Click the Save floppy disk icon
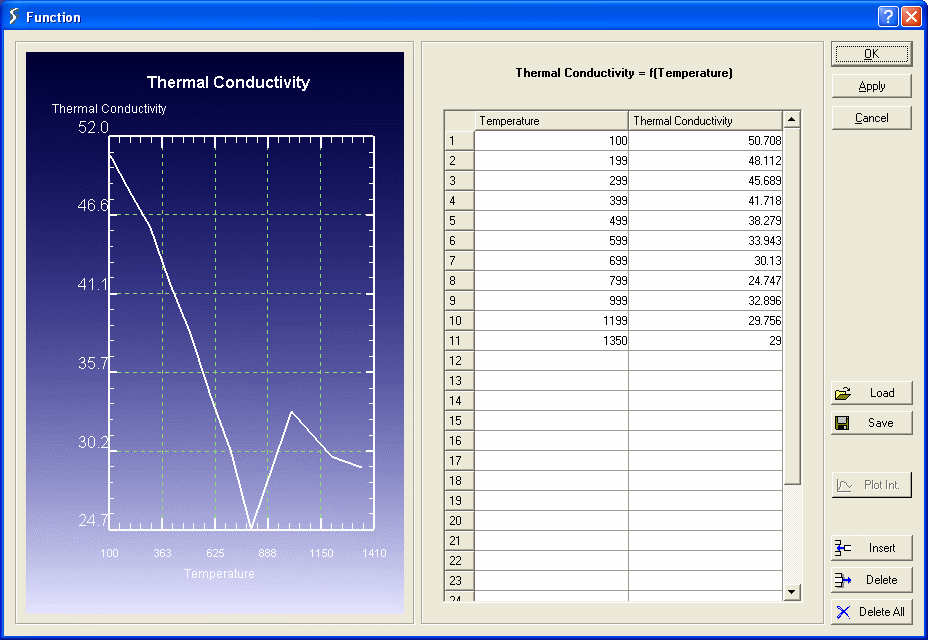 (x=843, y=423)
